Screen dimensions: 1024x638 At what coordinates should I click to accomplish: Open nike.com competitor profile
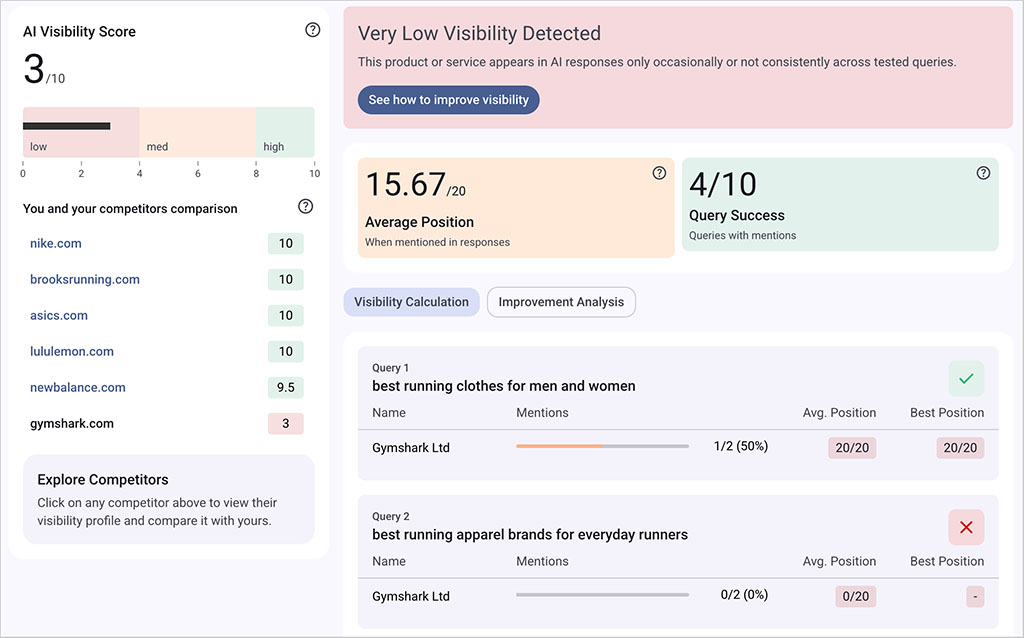(56, 244)
